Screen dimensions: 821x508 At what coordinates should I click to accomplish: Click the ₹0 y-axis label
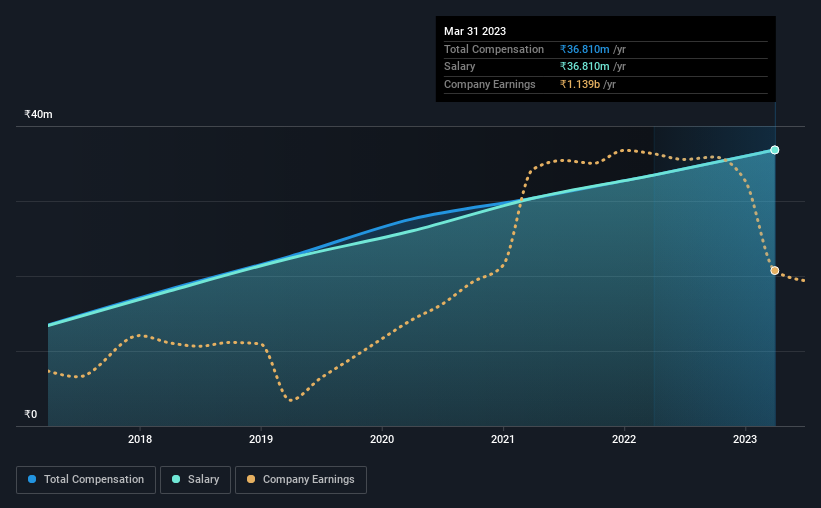31,414
